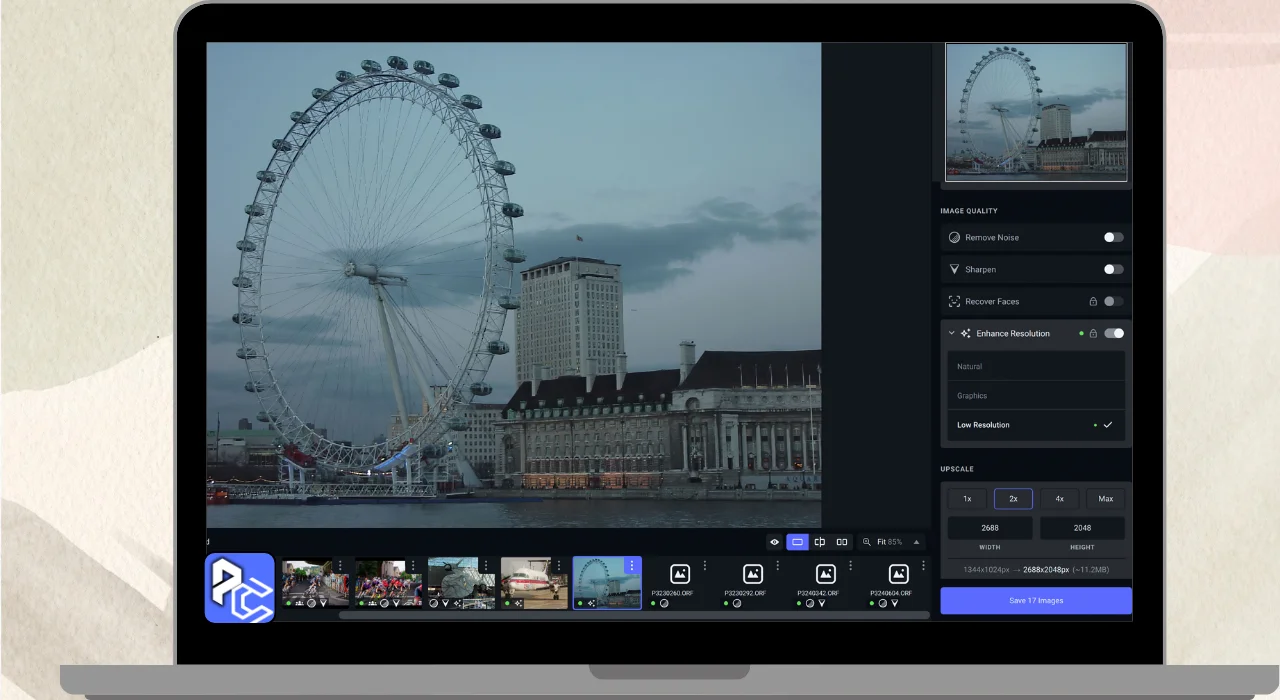Open three-dot menu on London Eye thumbnail

point(631,566)
